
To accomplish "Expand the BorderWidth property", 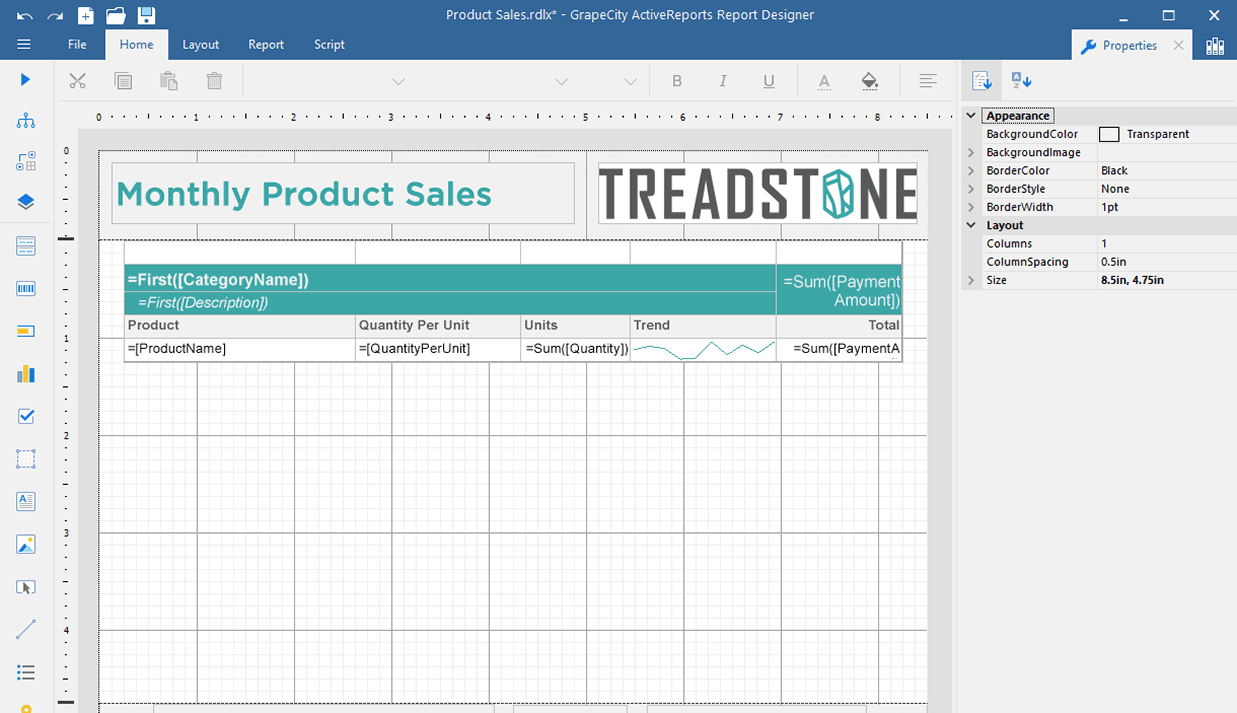I will pyautogui.click(x=971, y=207).
